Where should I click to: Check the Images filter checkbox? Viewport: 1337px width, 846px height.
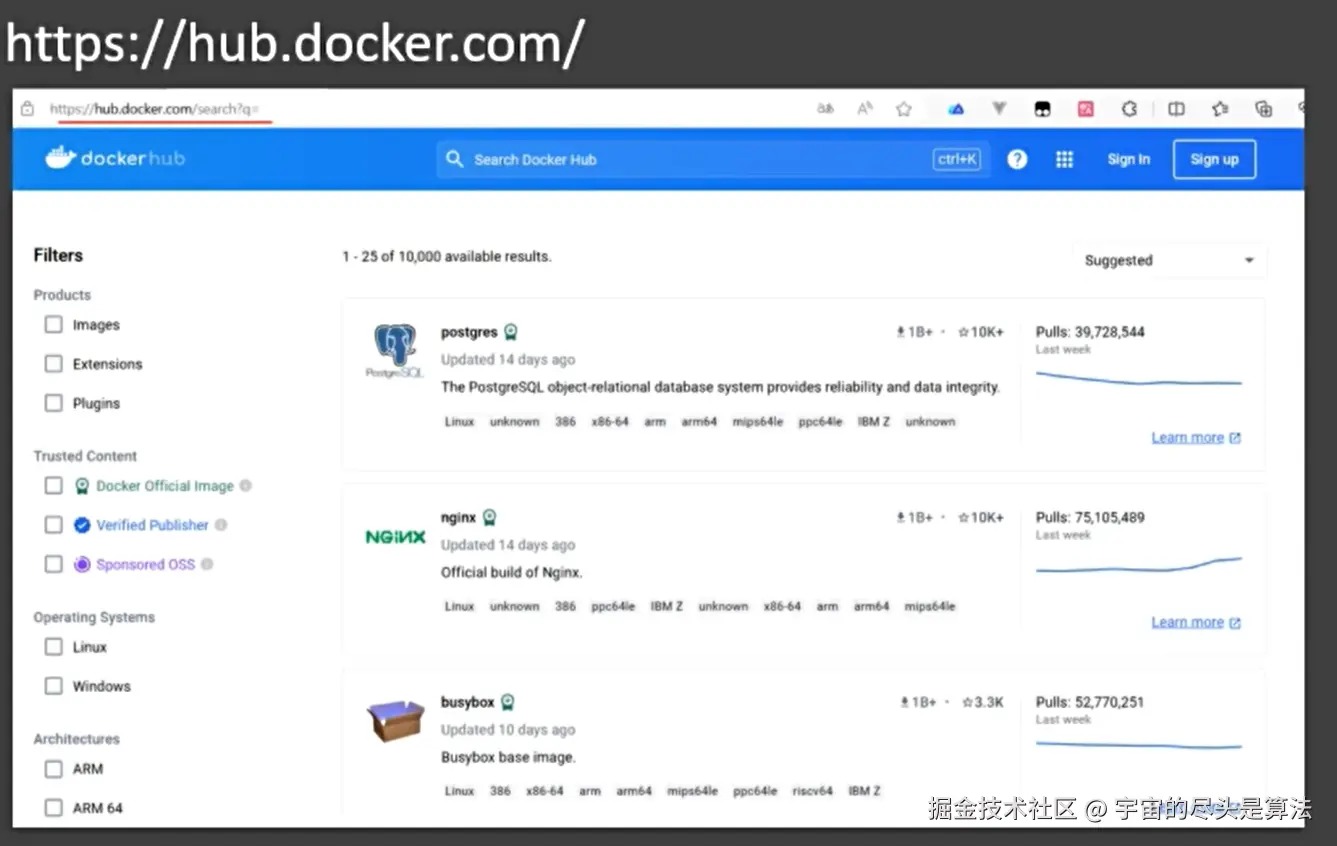[x=54, y=325]
